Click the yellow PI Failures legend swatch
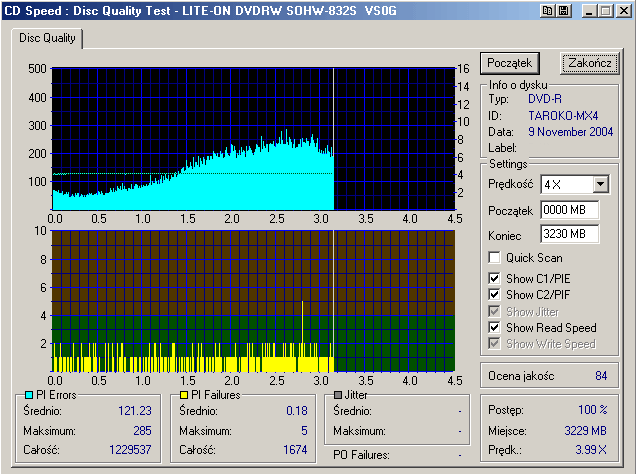 [184, 395]
